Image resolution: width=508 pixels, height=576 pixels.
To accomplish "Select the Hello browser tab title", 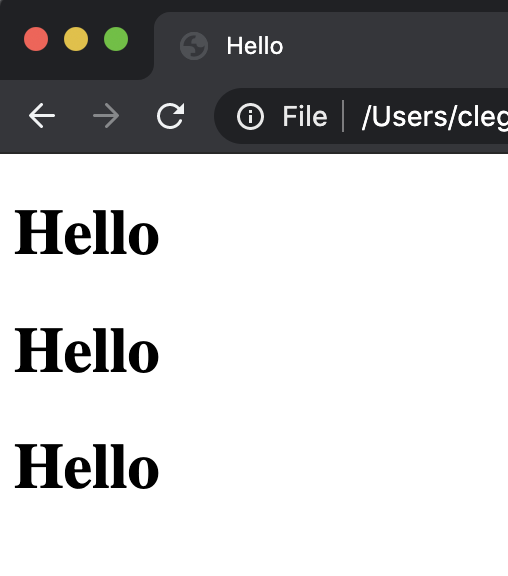I will pyautogui.click(x=255, y=46).
